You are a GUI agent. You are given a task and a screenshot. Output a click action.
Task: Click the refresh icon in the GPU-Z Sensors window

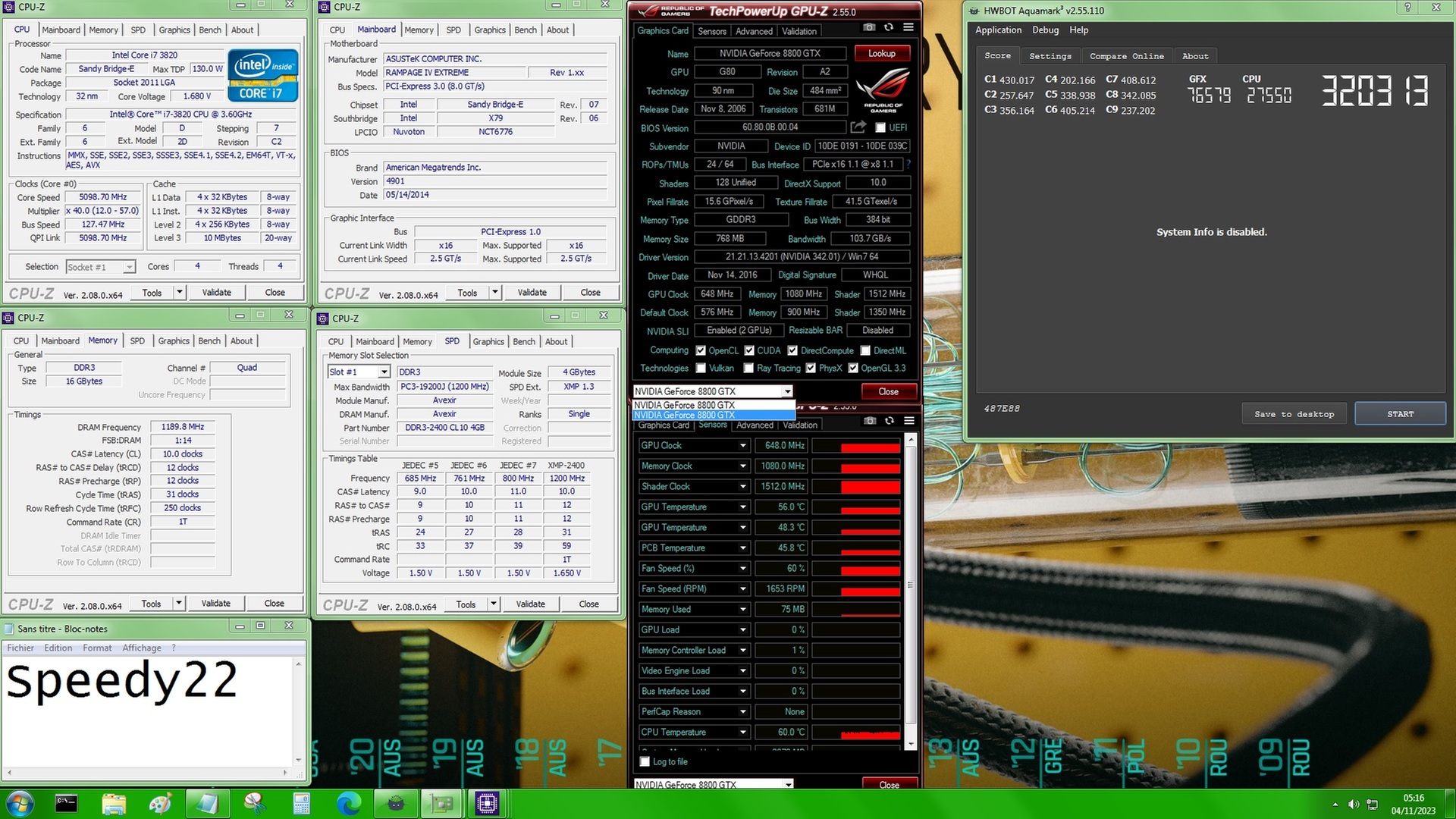[x=889, y=421]
